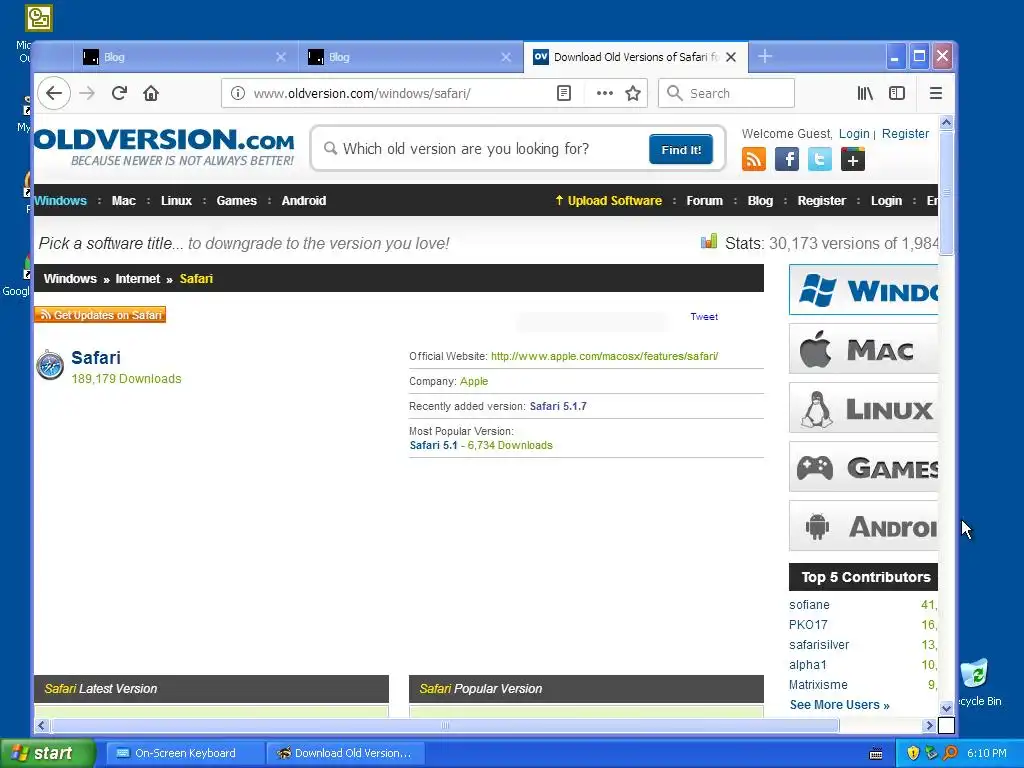Open the Safari 5.1 most popular link
Viewport: 1024px width, 768px height.
pyautogui.click(x=434, y=445)
